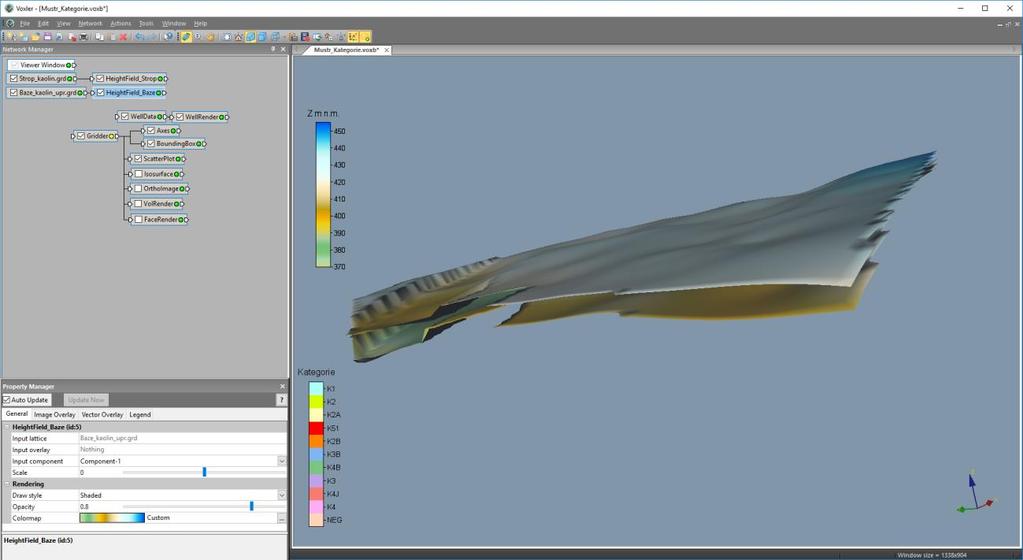This screenshot has width=1023, height=560.
Task: Select the hand Pan tool icon
Action: coord(209,37)
